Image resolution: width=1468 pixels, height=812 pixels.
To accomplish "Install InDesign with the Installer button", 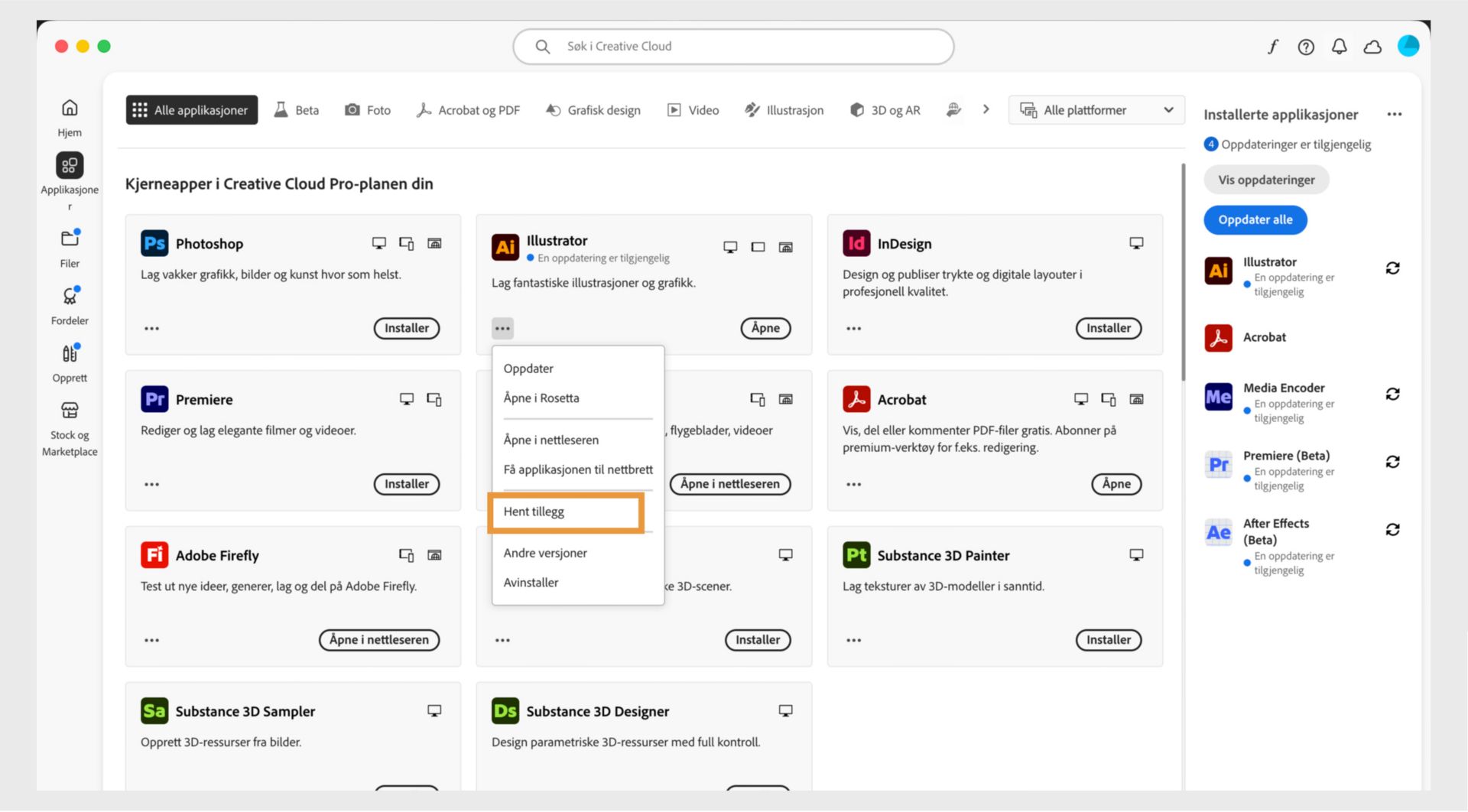I will [1109, 329].
